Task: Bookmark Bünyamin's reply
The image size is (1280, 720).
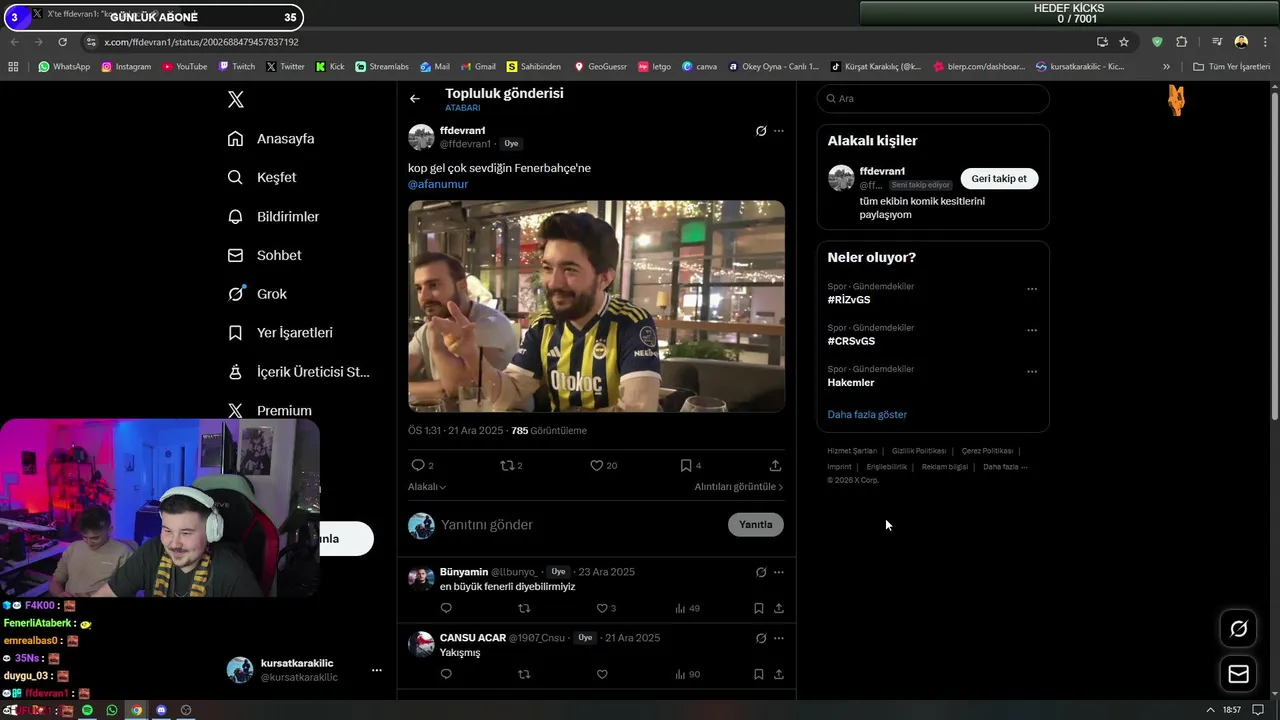Action: pyautogui.click(x=759, y=608)
